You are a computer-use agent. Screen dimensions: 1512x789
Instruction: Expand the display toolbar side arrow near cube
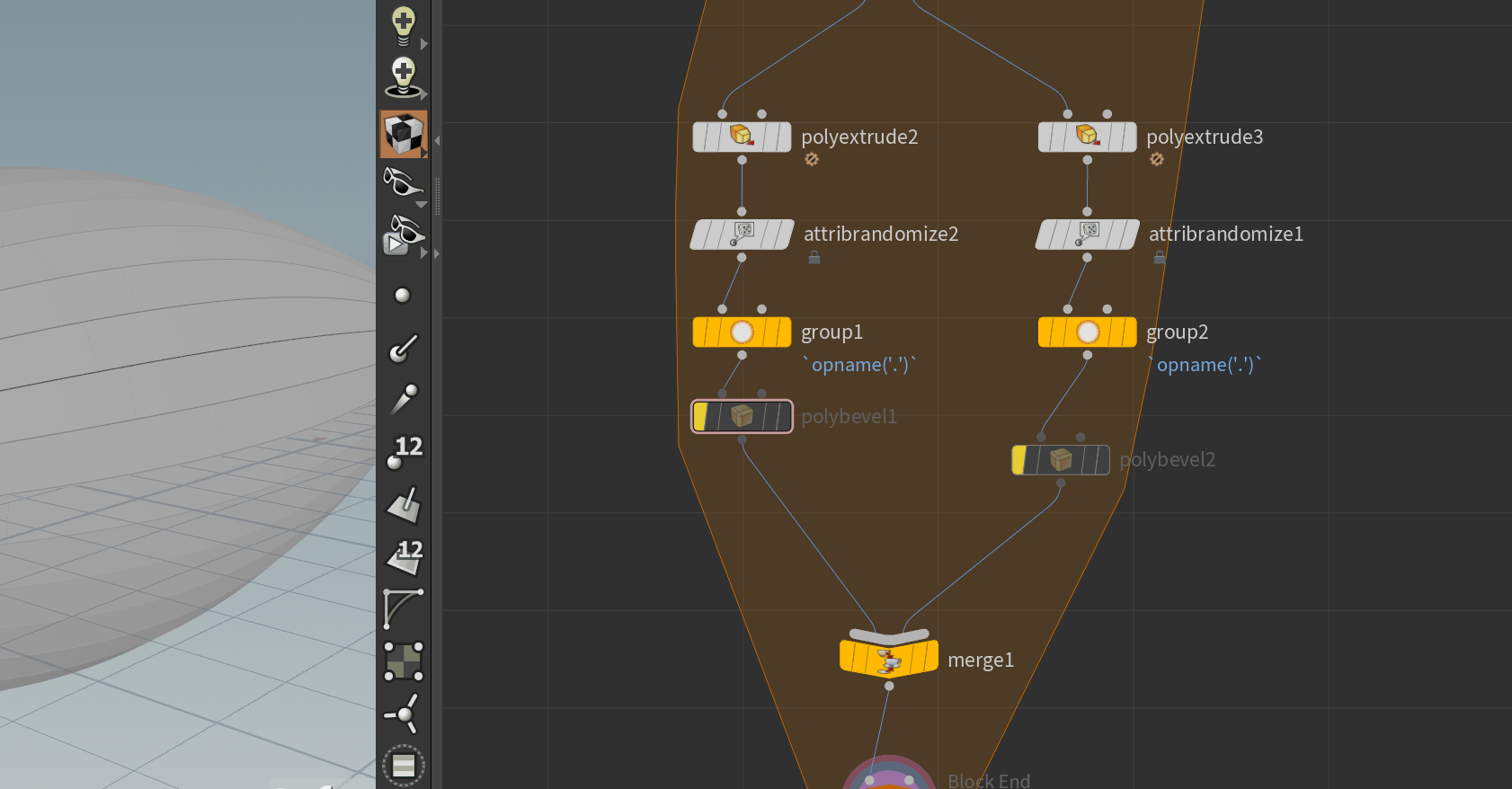(437, 141)
